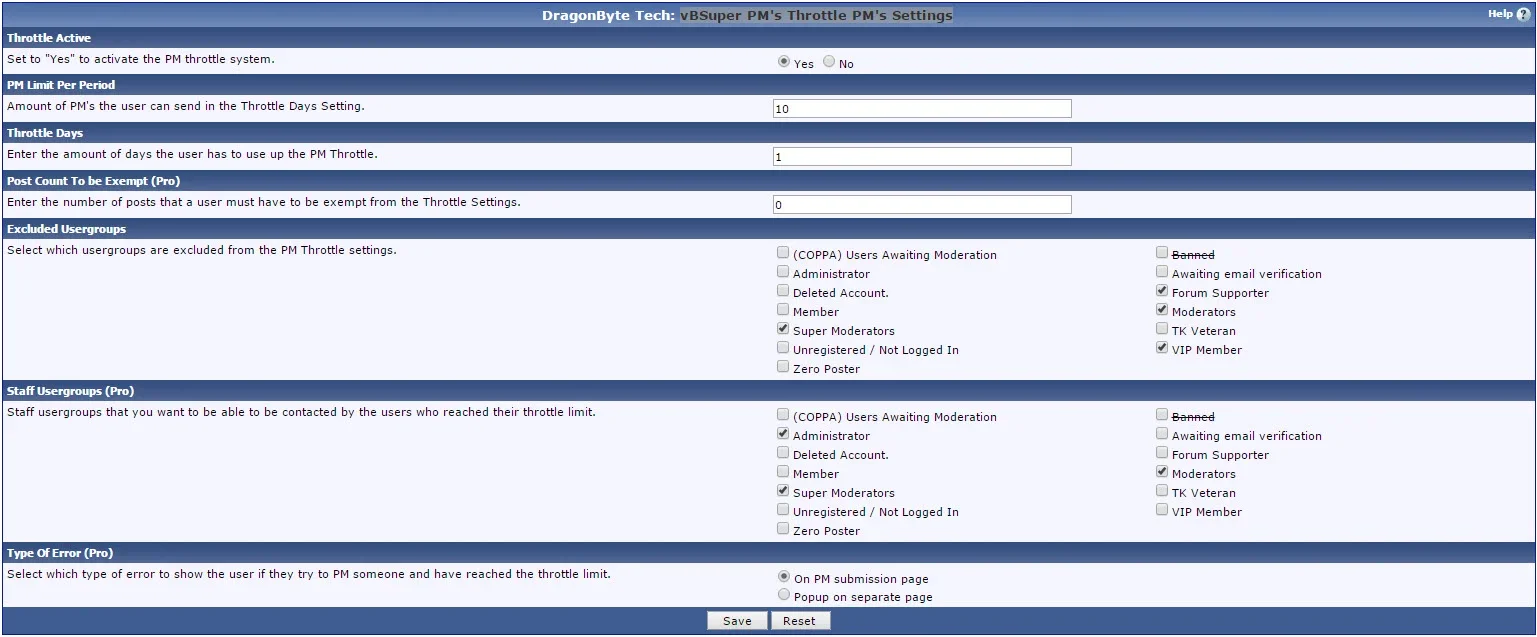Screen dimensions: 1537x637
Task: Select Yes for Throttle Active
Action: [x=784, y=62]
